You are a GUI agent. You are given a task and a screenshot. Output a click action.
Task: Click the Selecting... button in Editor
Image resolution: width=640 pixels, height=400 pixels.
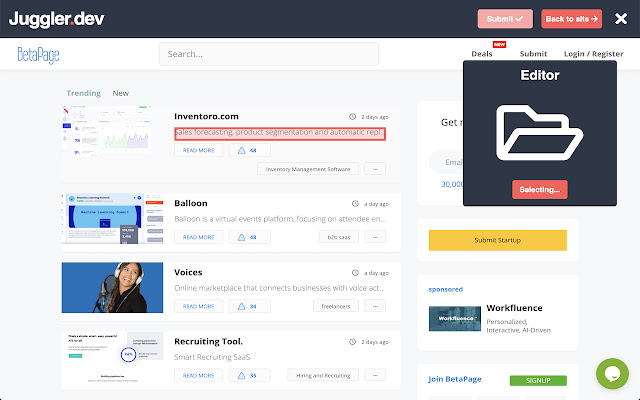tap(540, 189)
